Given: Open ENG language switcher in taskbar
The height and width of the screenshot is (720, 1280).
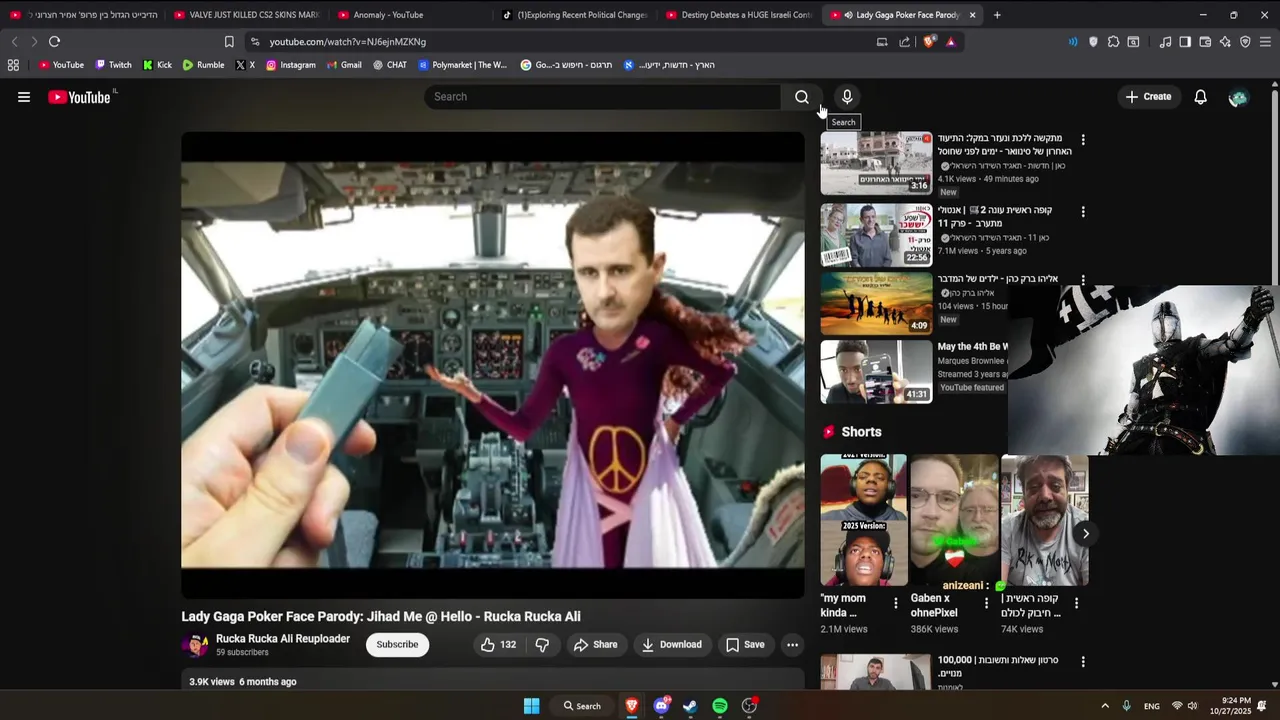Looking at the screenshot, I should pyautogui.click(x=1152, y=706).
